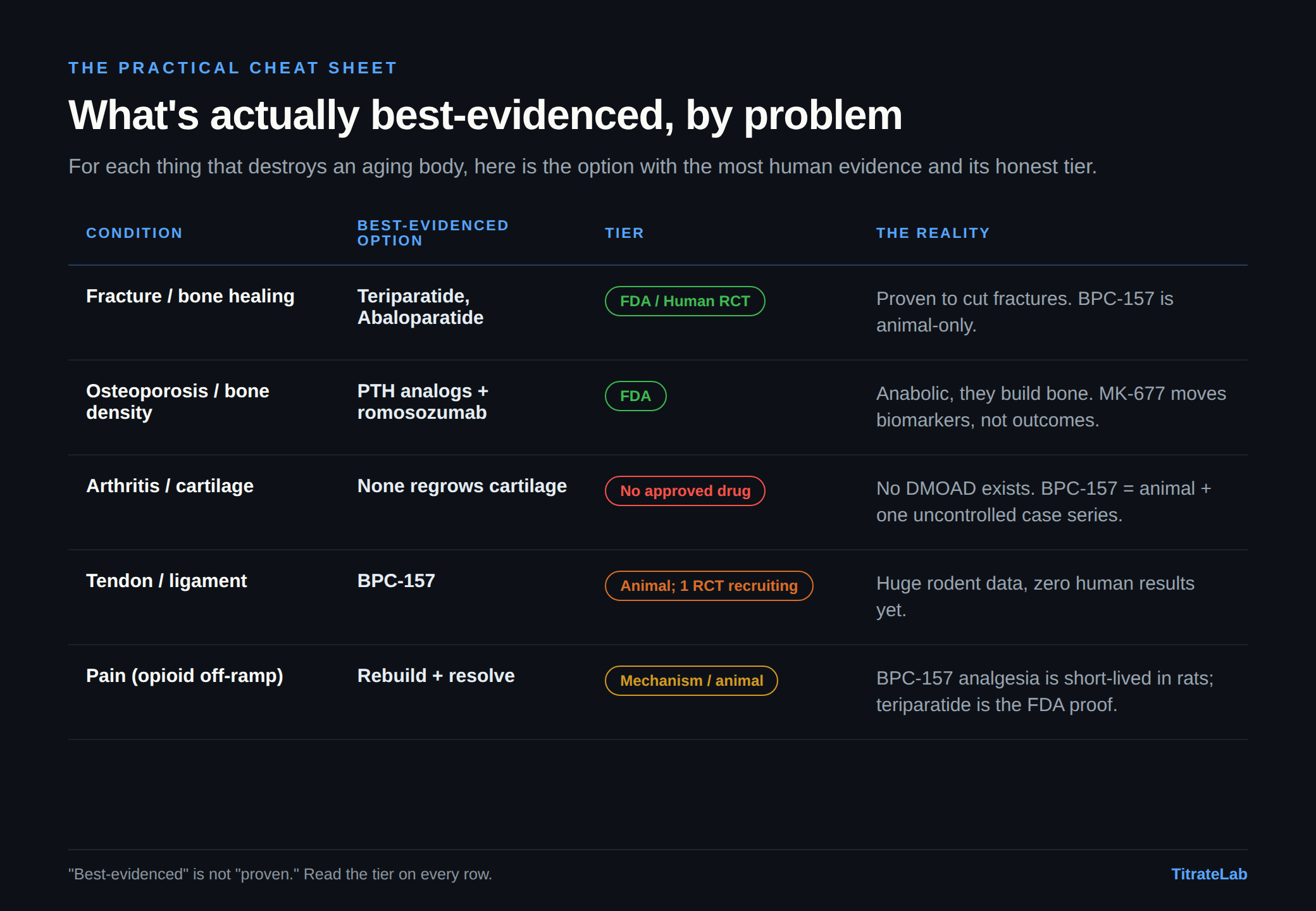Select 'Osteoporosis / bone density' condition cell
Screen dimensions: 1316x911
click(x=178, y=402)
